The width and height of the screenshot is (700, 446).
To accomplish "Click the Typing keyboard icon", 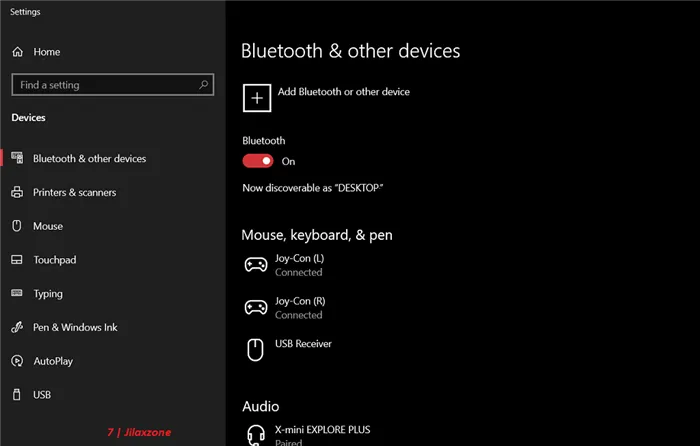I will tap(17, 293).
